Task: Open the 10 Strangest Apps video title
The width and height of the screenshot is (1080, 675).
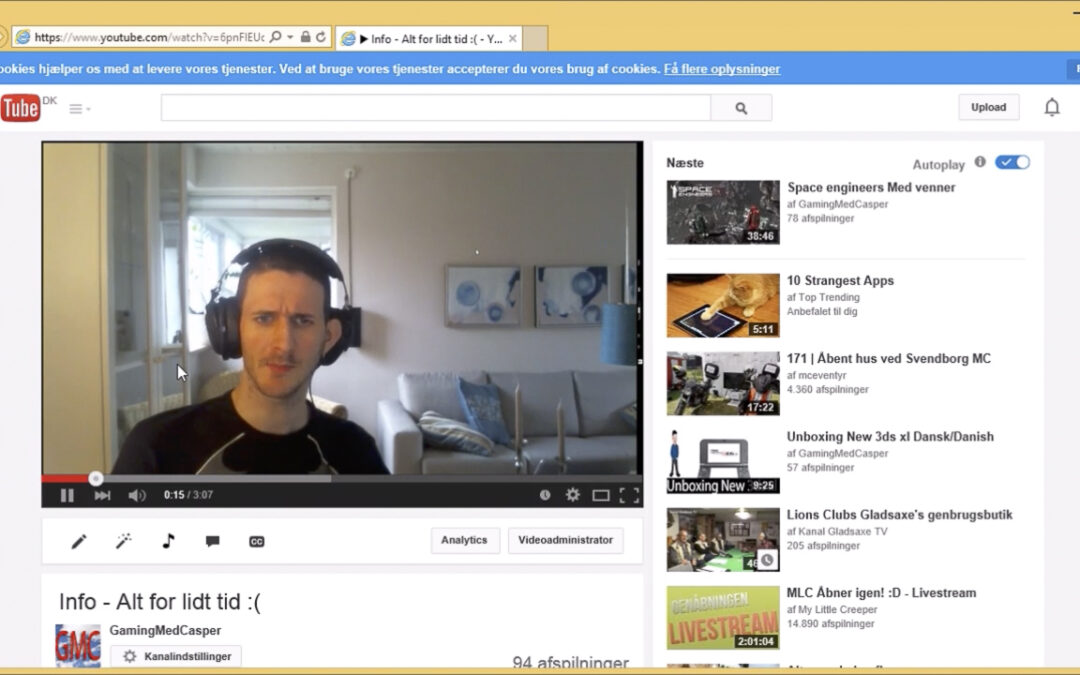Action: point(840,280)
